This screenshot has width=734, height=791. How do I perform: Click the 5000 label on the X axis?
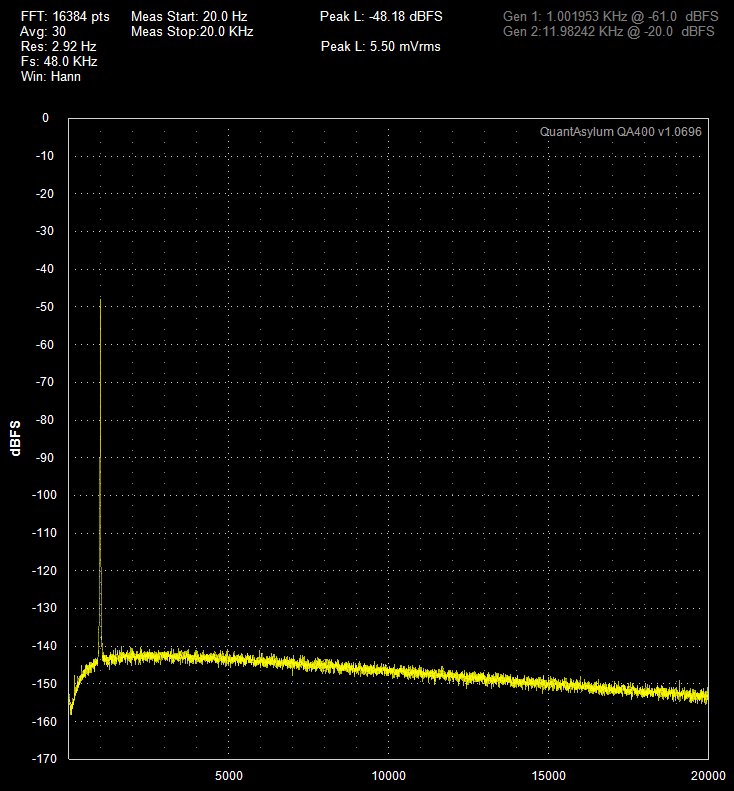229,776
